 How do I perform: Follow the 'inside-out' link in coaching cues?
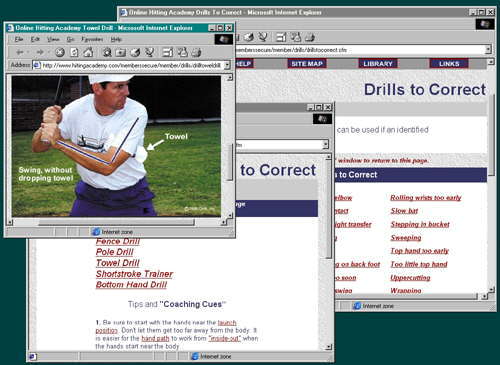pos(225,338)
